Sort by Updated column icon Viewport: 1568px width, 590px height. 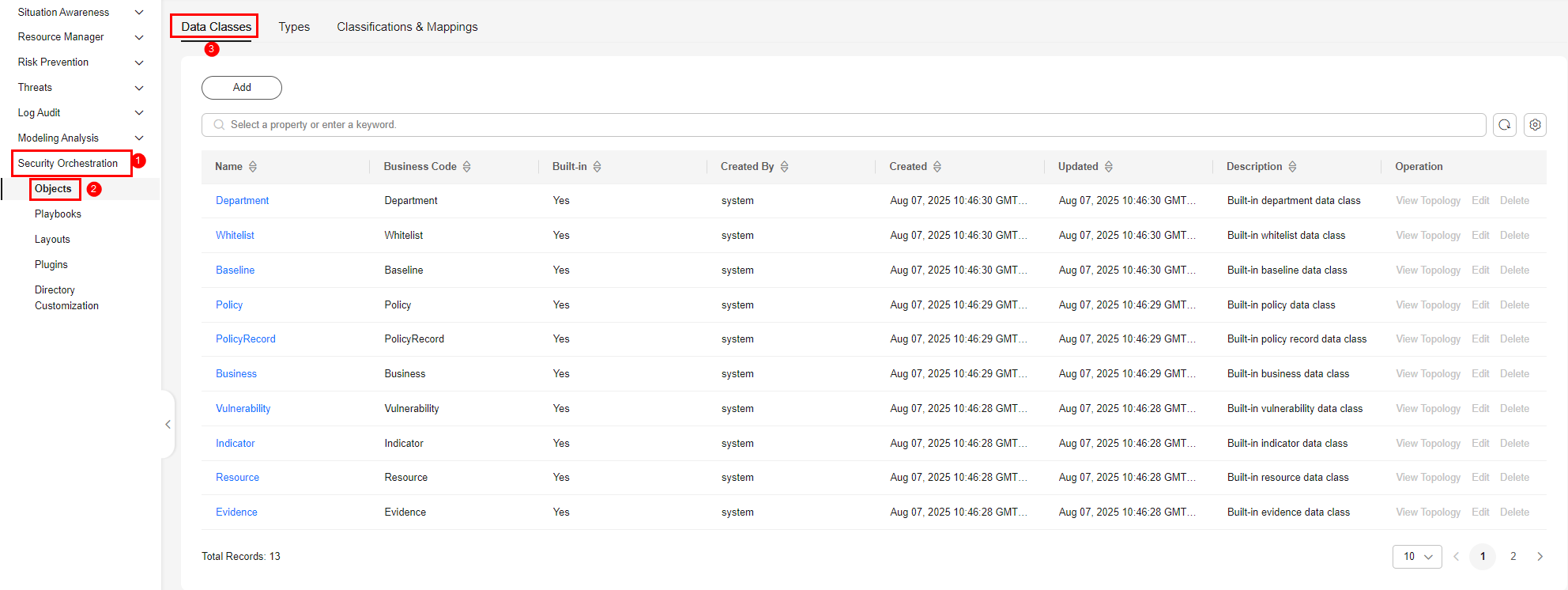(1109, 167)
